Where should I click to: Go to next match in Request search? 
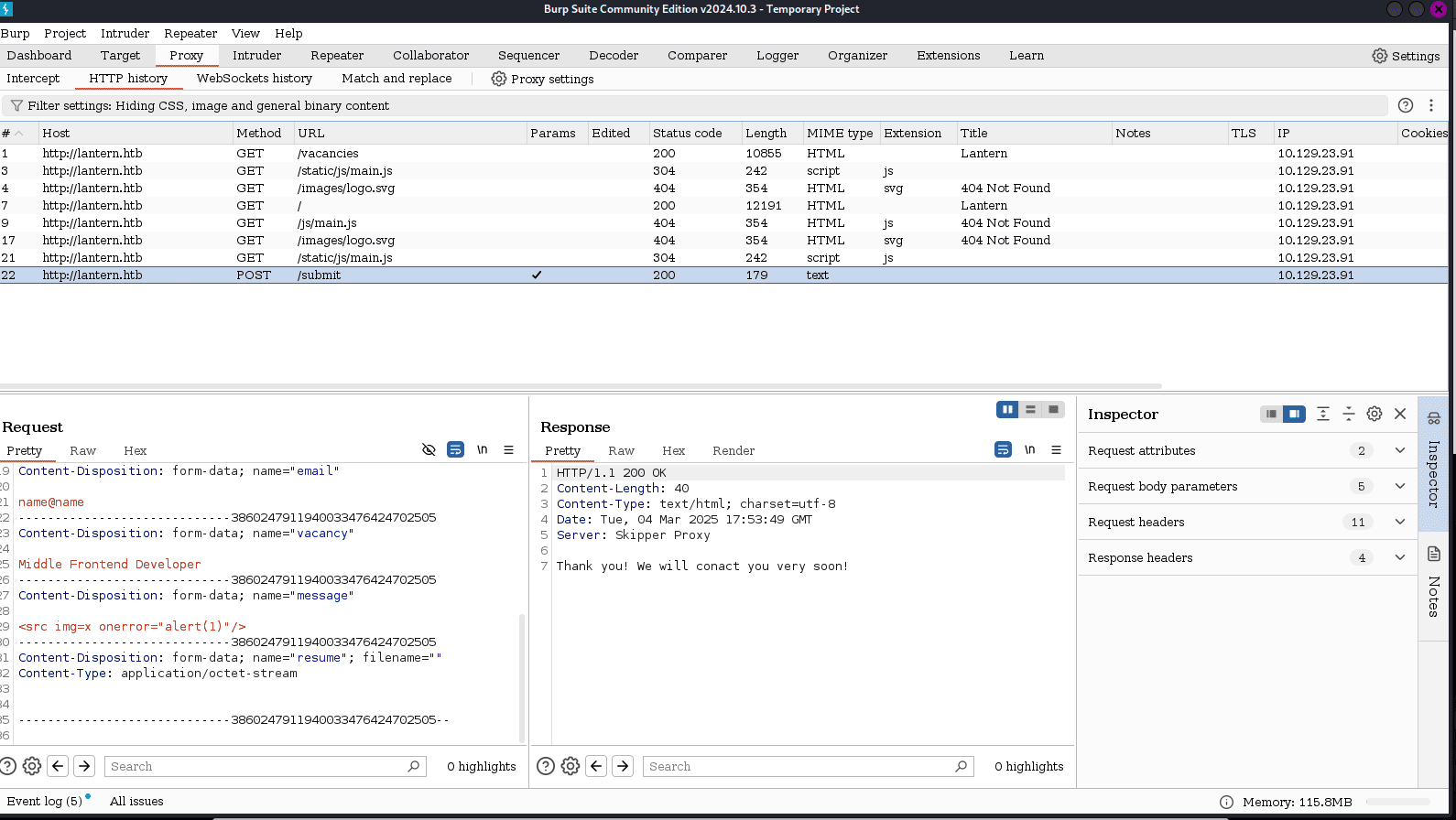click(84, 766)
